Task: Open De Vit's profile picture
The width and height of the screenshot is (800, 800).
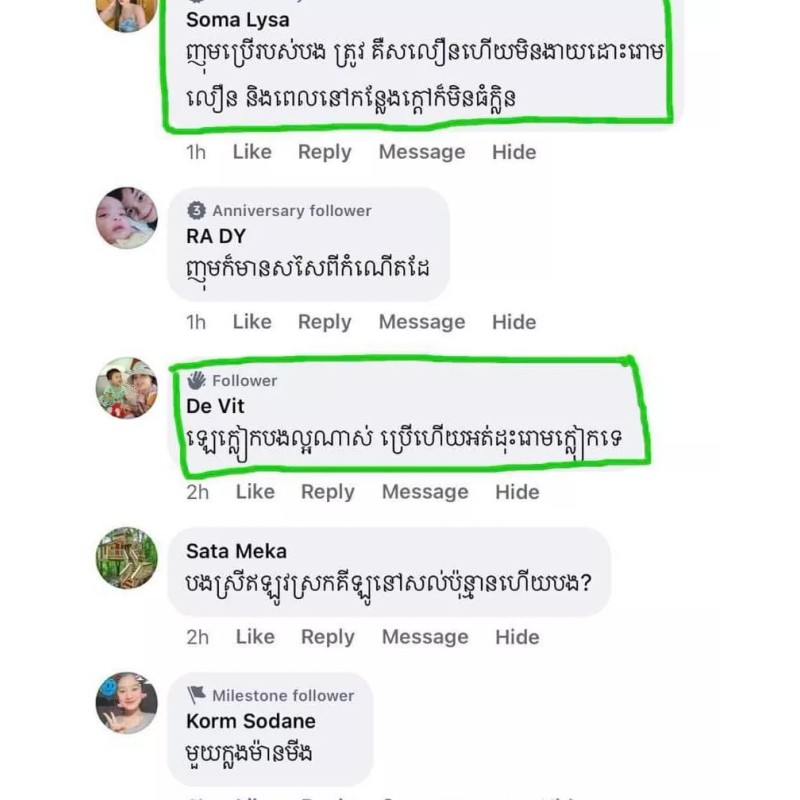Action: click(127, 388)
